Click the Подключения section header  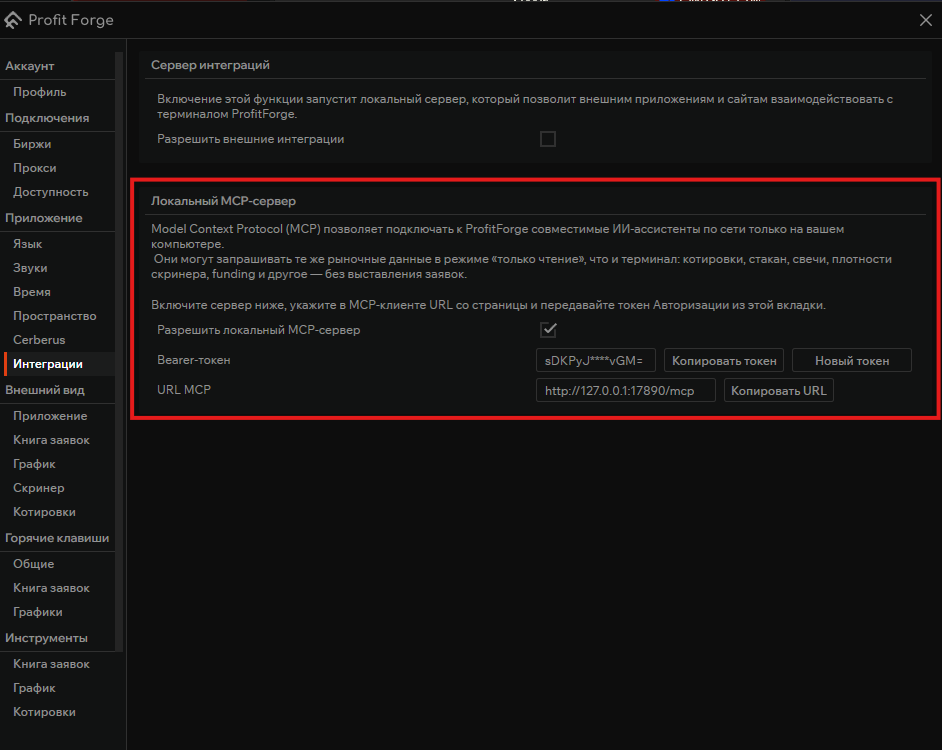pyautogui.click(x=47, y=118)
